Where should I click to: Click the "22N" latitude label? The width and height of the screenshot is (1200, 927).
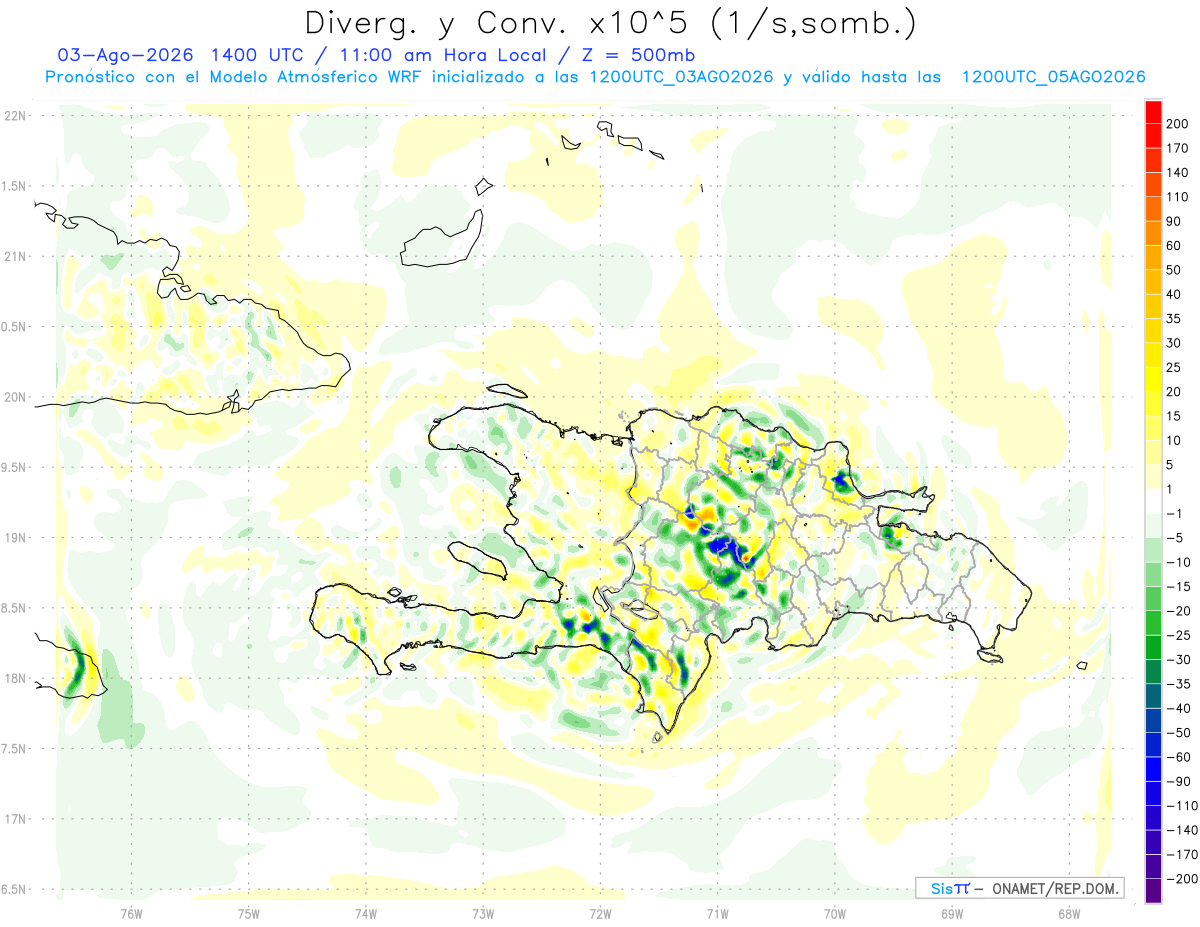15,115
